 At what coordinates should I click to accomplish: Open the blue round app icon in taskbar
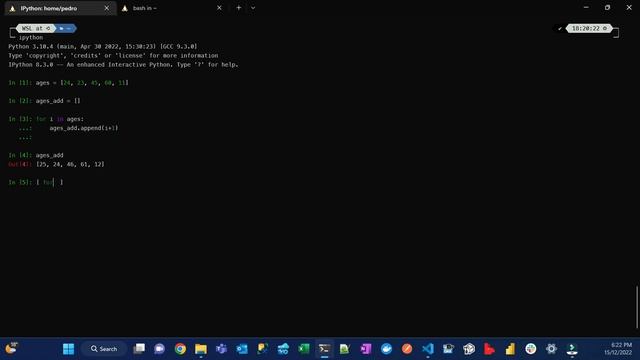(386, 349)
